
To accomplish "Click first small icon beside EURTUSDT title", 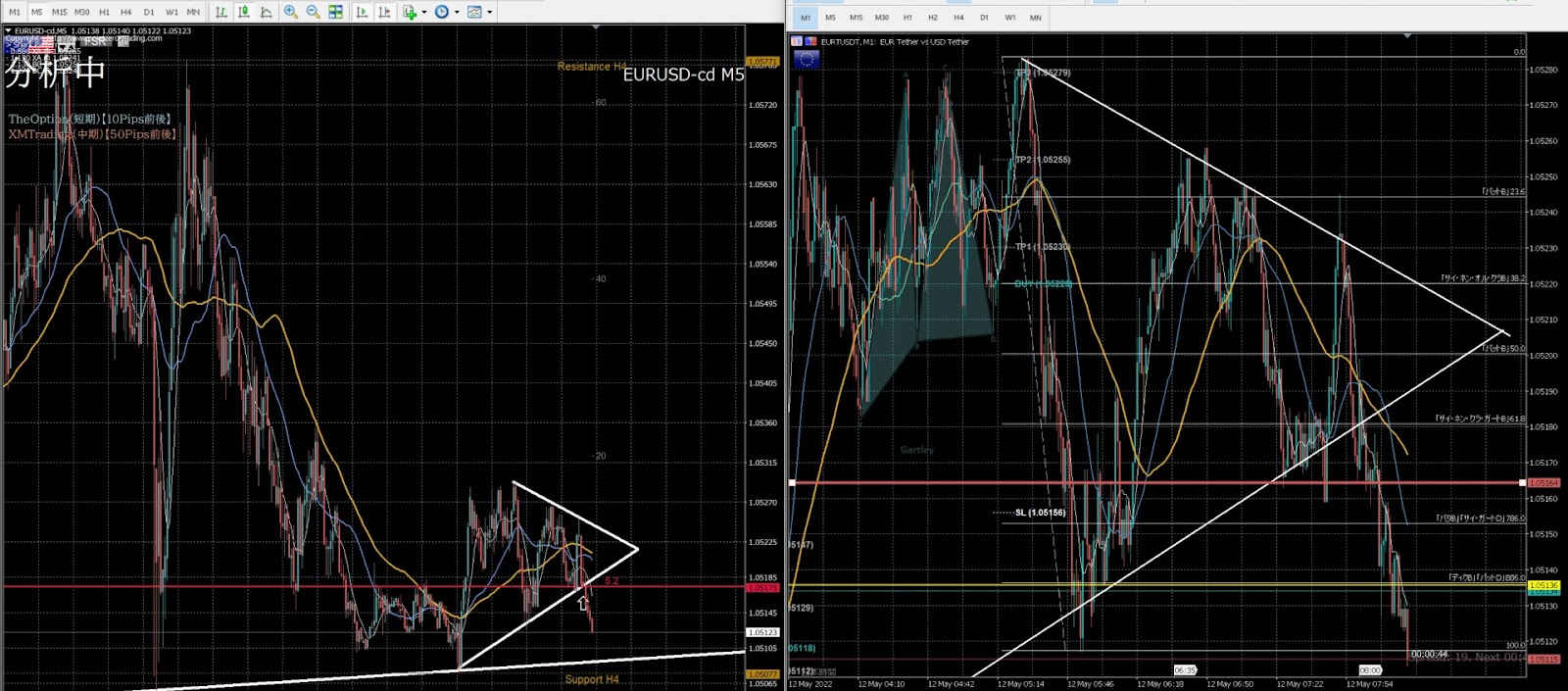I will [x=797, y=42].
